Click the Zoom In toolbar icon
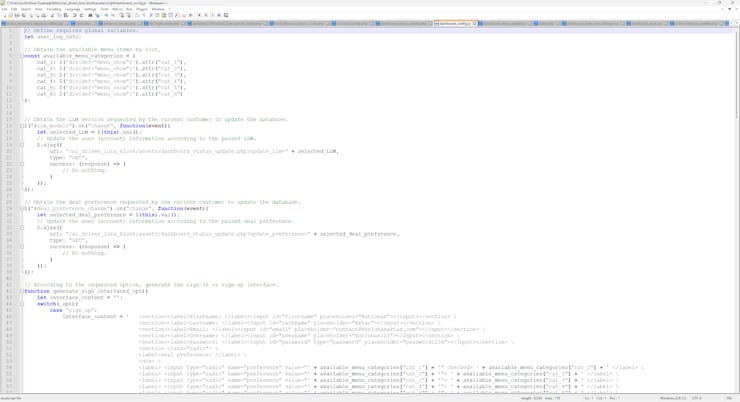 107,15
